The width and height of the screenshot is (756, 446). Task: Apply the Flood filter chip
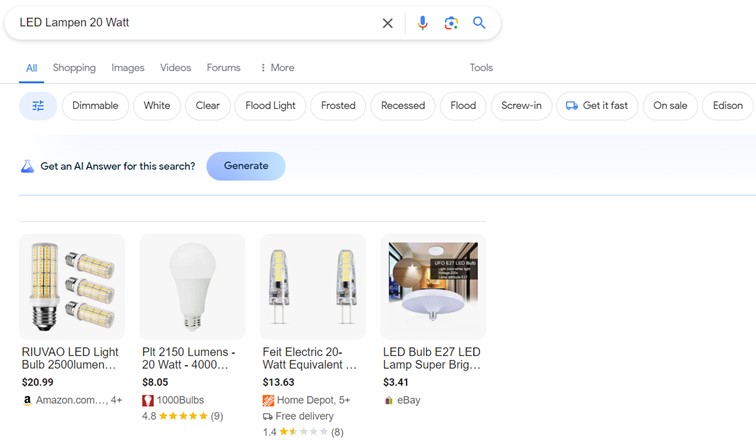pos(463,106)
